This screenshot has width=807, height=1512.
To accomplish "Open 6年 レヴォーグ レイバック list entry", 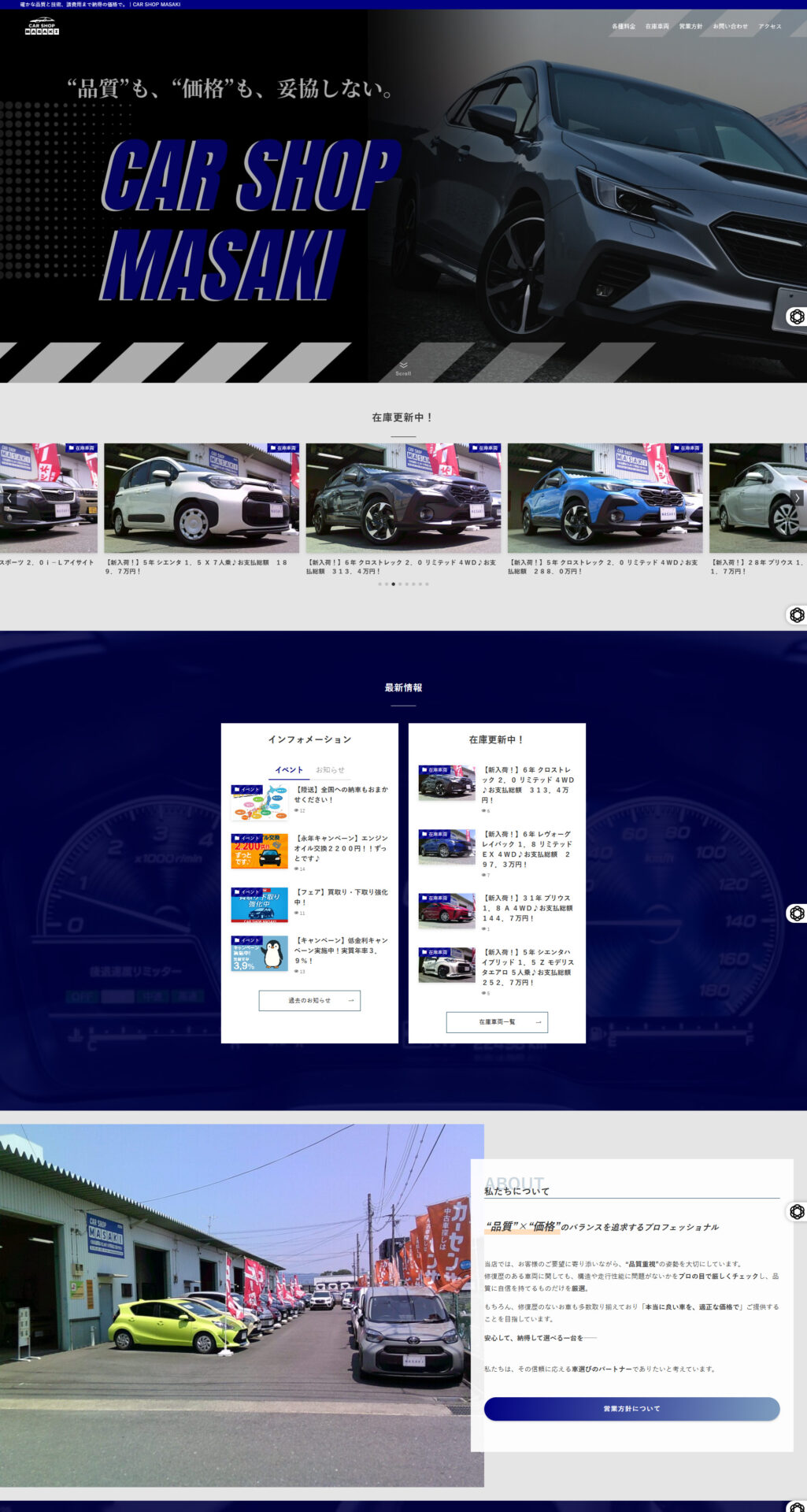I will (x=528, y=849).
